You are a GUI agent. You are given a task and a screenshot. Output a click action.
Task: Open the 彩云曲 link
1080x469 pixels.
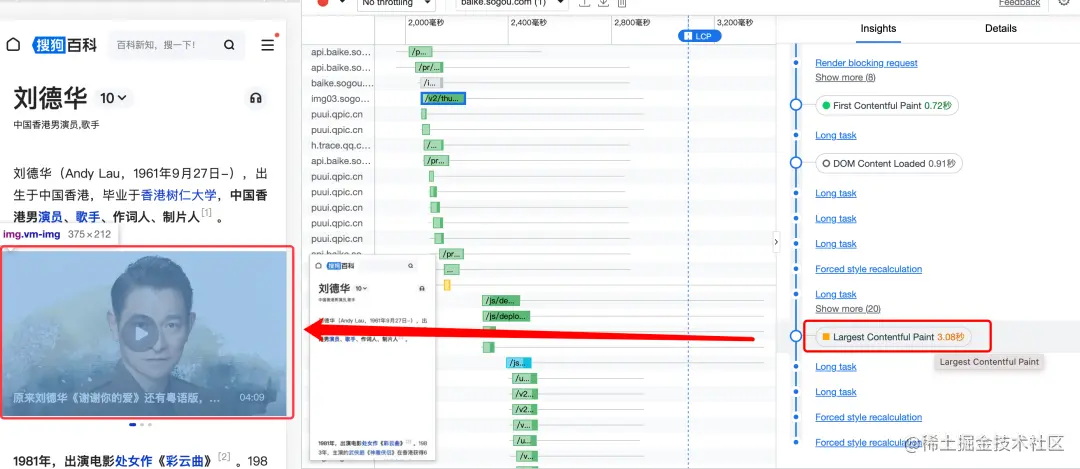183,461
